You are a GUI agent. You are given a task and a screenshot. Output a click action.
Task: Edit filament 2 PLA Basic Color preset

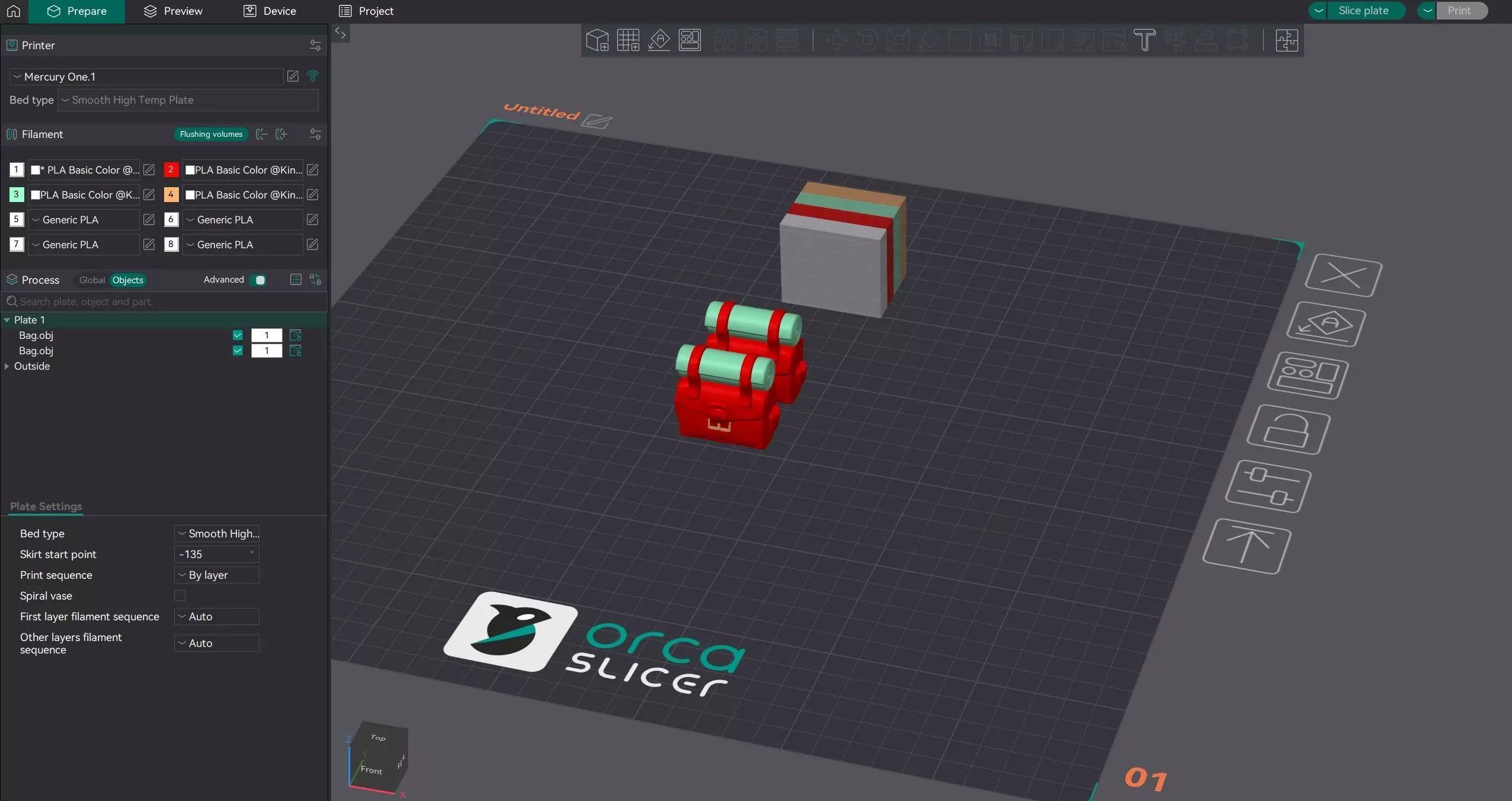click(x=312, y=169)
